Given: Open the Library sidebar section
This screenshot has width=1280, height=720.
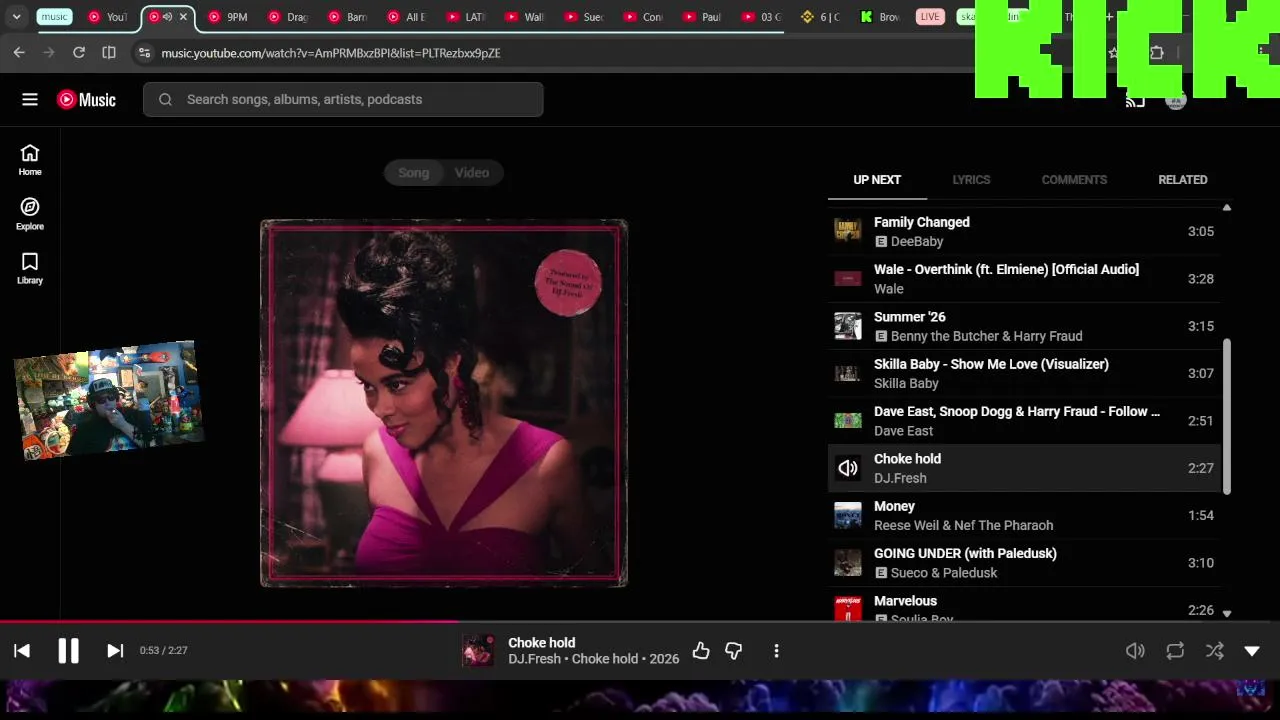Looking at the screenshot, I should click(30, 268).
